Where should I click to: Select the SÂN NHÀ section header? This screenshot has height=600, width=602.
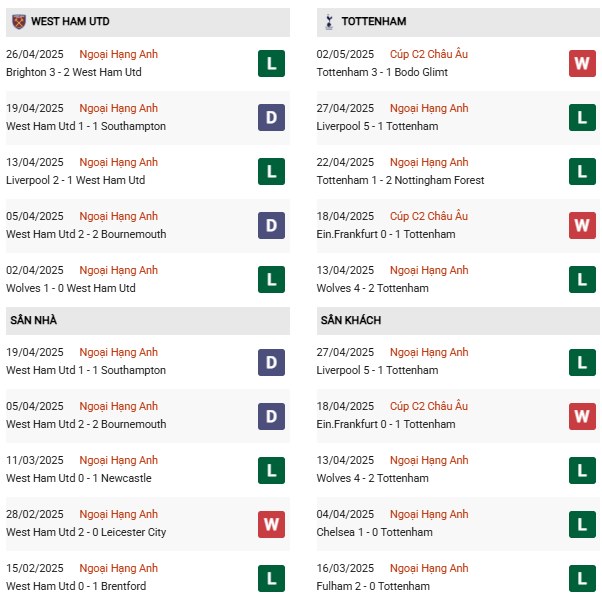tap(148, 321)
